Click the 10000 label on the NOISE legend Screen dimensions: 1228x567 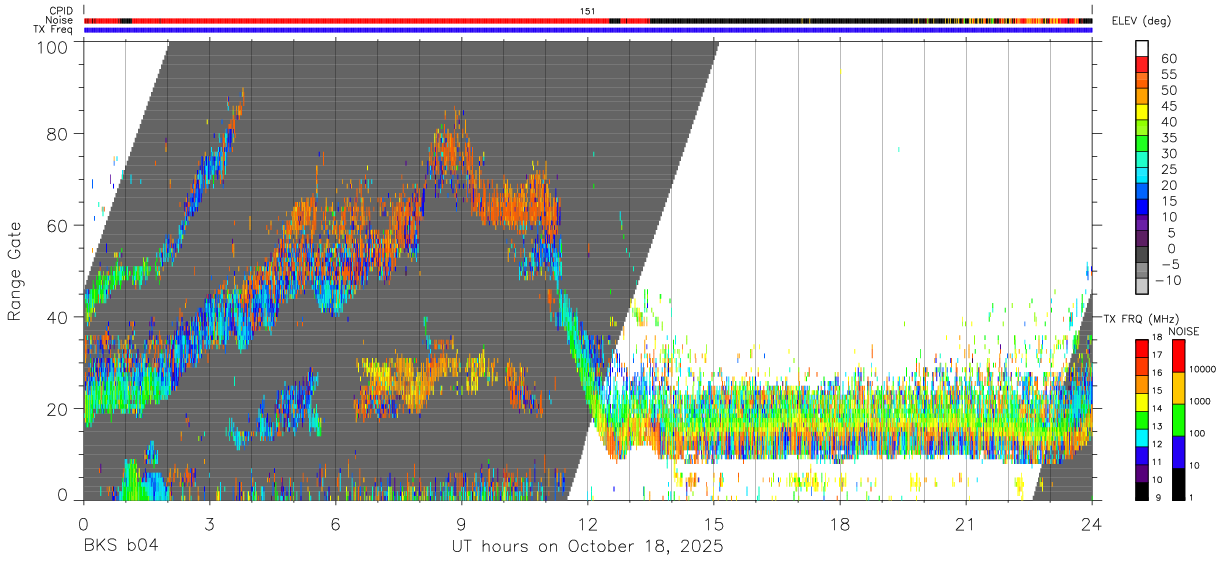(1203, 369)
